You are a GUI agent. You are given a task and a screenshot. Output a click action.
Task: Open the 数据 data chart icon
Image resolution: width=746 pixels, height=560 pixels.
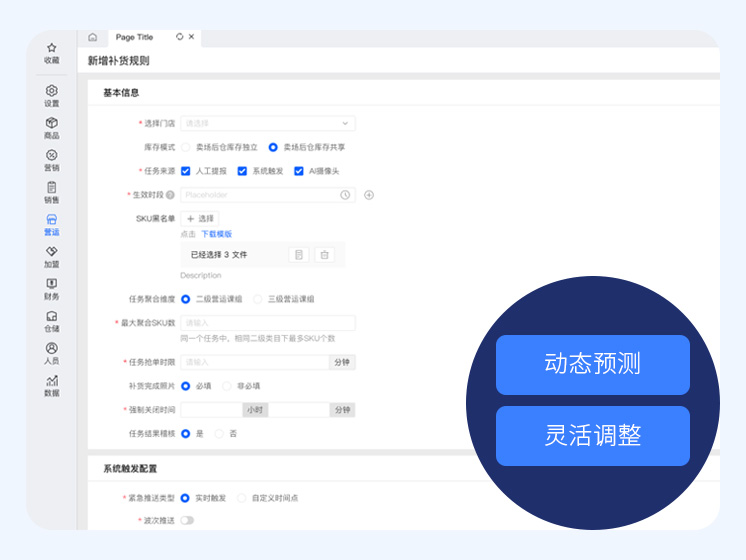[x=52, y=385]
